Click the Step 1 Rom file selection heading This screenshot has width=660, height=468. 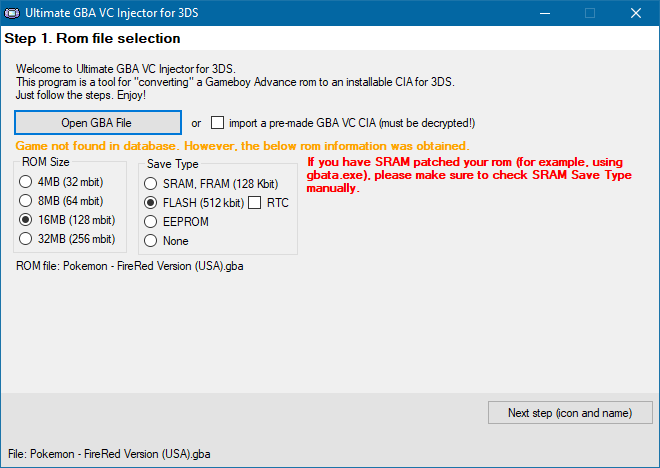92,38
